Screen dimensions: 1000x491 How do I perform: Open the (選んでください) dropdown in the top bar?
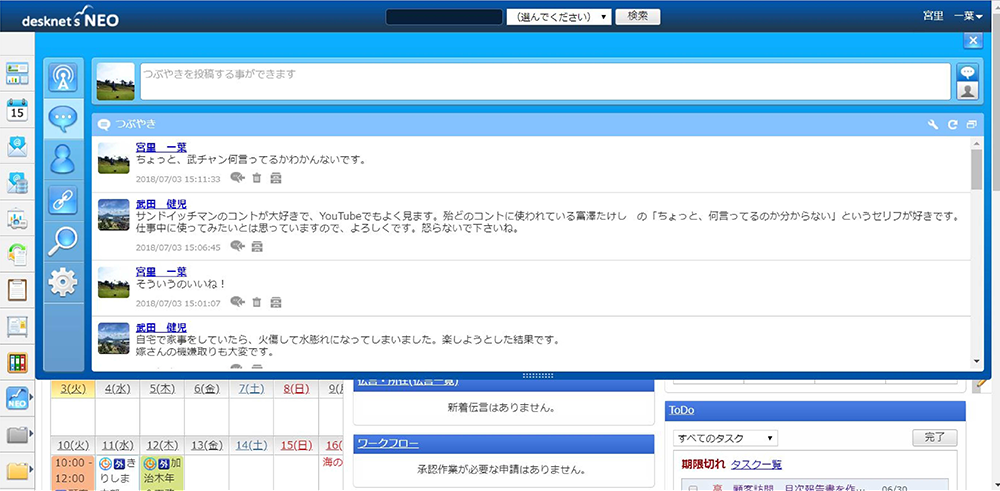pyautogui.click(x=559, y=17)
